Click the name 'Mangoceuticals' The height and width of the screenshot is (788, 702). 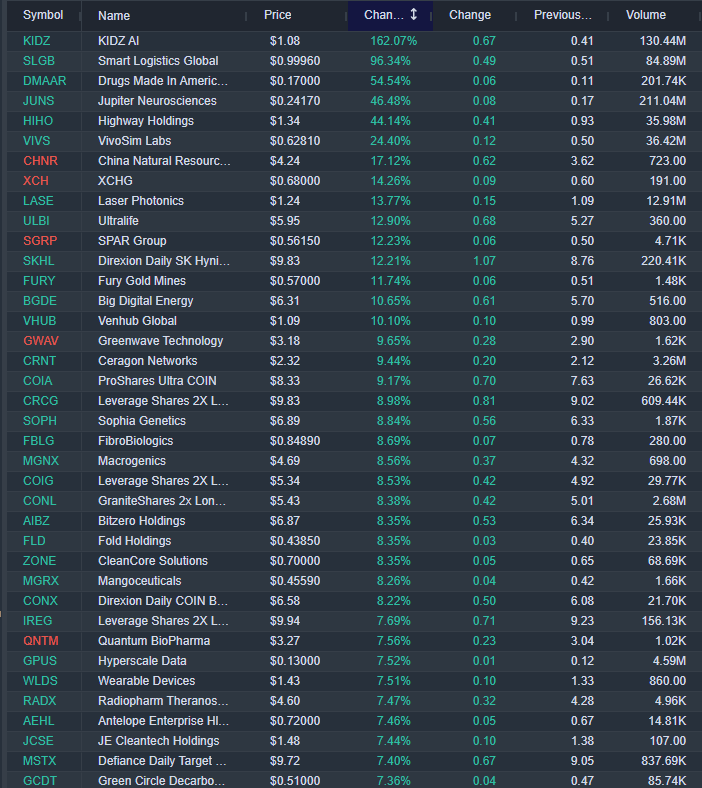point(140,581)
